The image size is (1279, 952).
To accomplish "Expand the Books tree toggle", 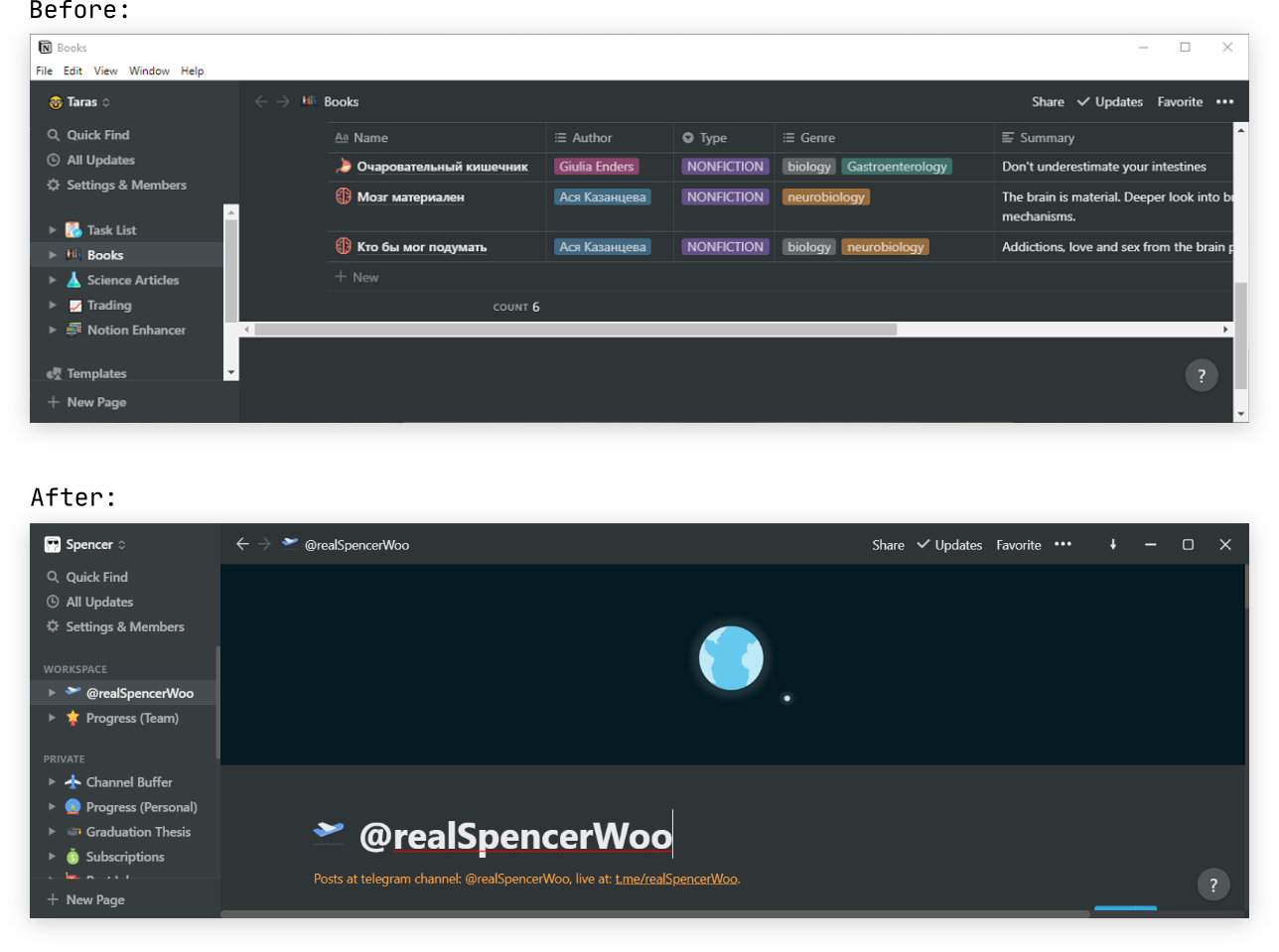I will (x=53, y=255).
